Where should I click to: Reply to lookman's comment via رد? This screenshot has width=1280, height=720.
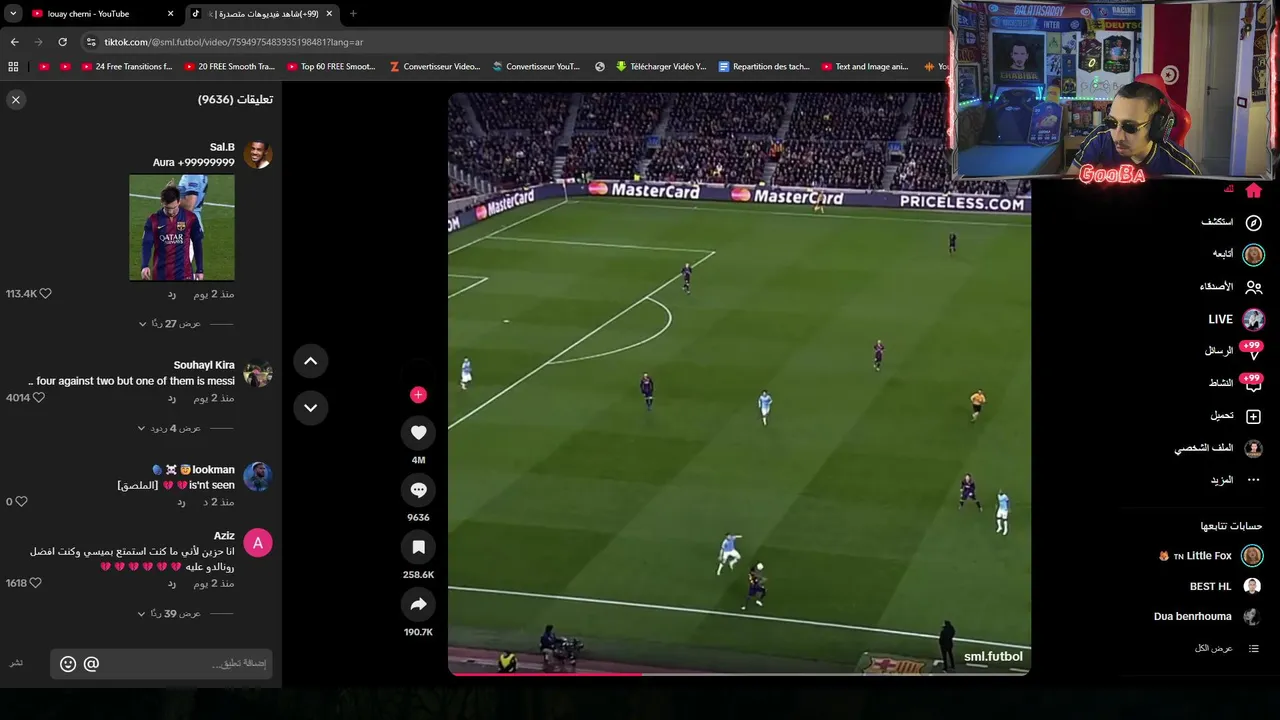[181, 502]
